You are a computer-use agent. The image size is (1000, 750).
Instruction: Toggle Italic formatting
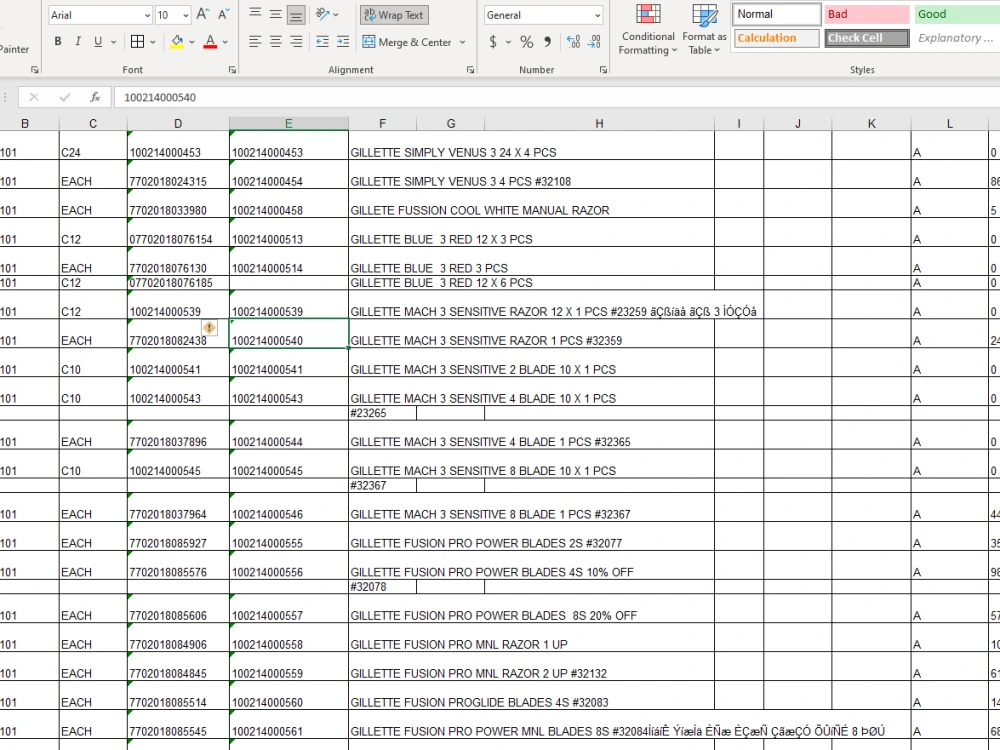pyautogui.click(x=78, y=41)
